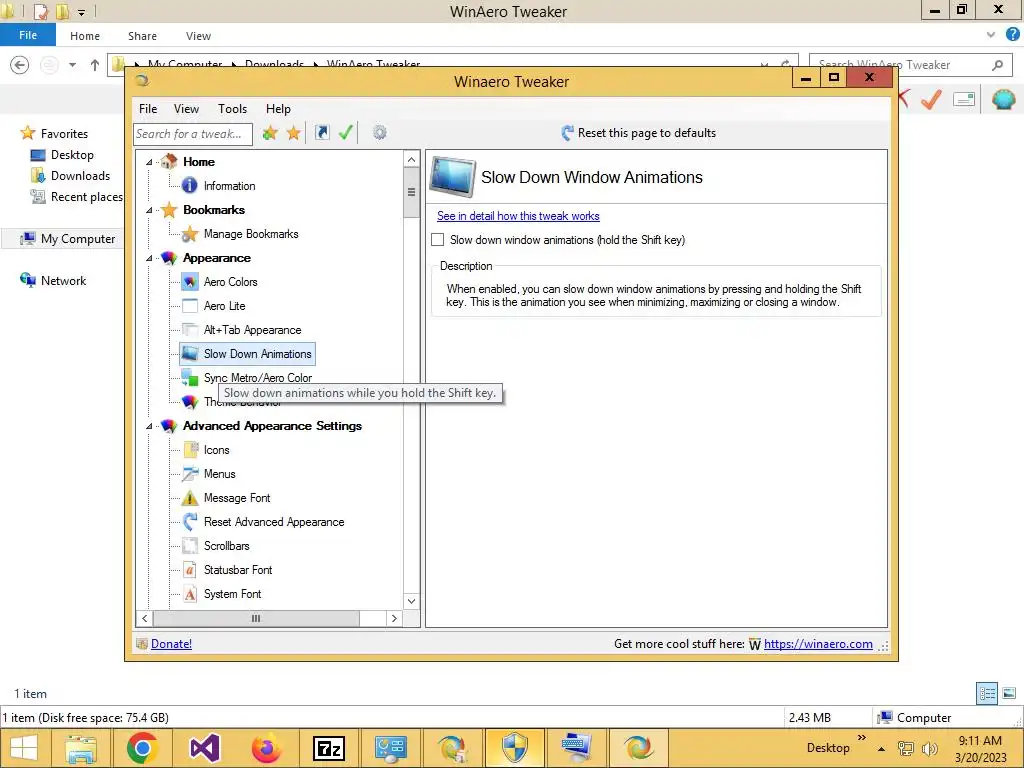
Task: Click the Sync Metro/Aero Color icon
Action: pos(189,377)
